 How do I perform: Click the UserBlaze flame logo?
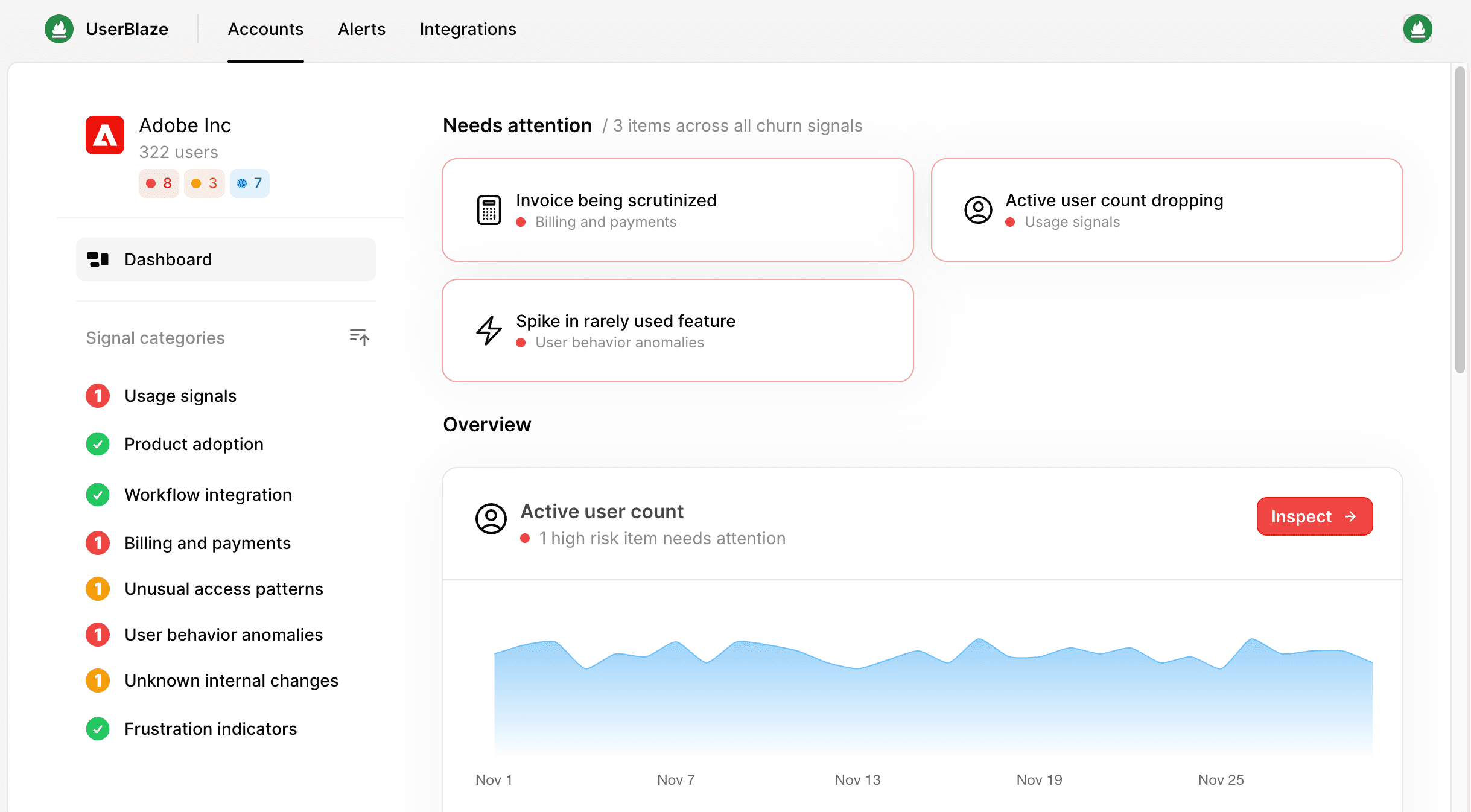[59, 29]
